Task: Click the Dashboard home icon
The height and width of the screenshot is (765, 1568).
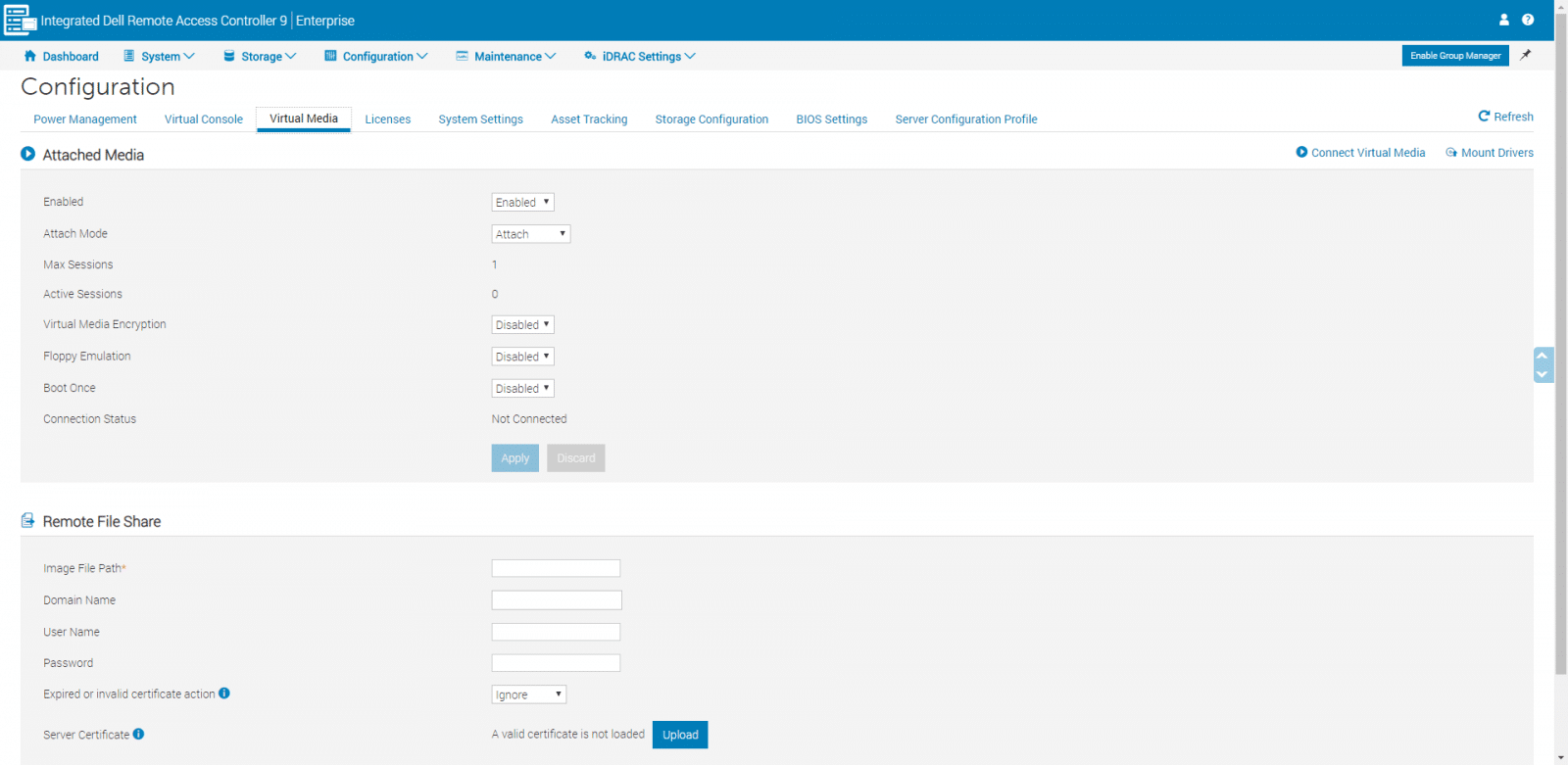Action: 30,56
